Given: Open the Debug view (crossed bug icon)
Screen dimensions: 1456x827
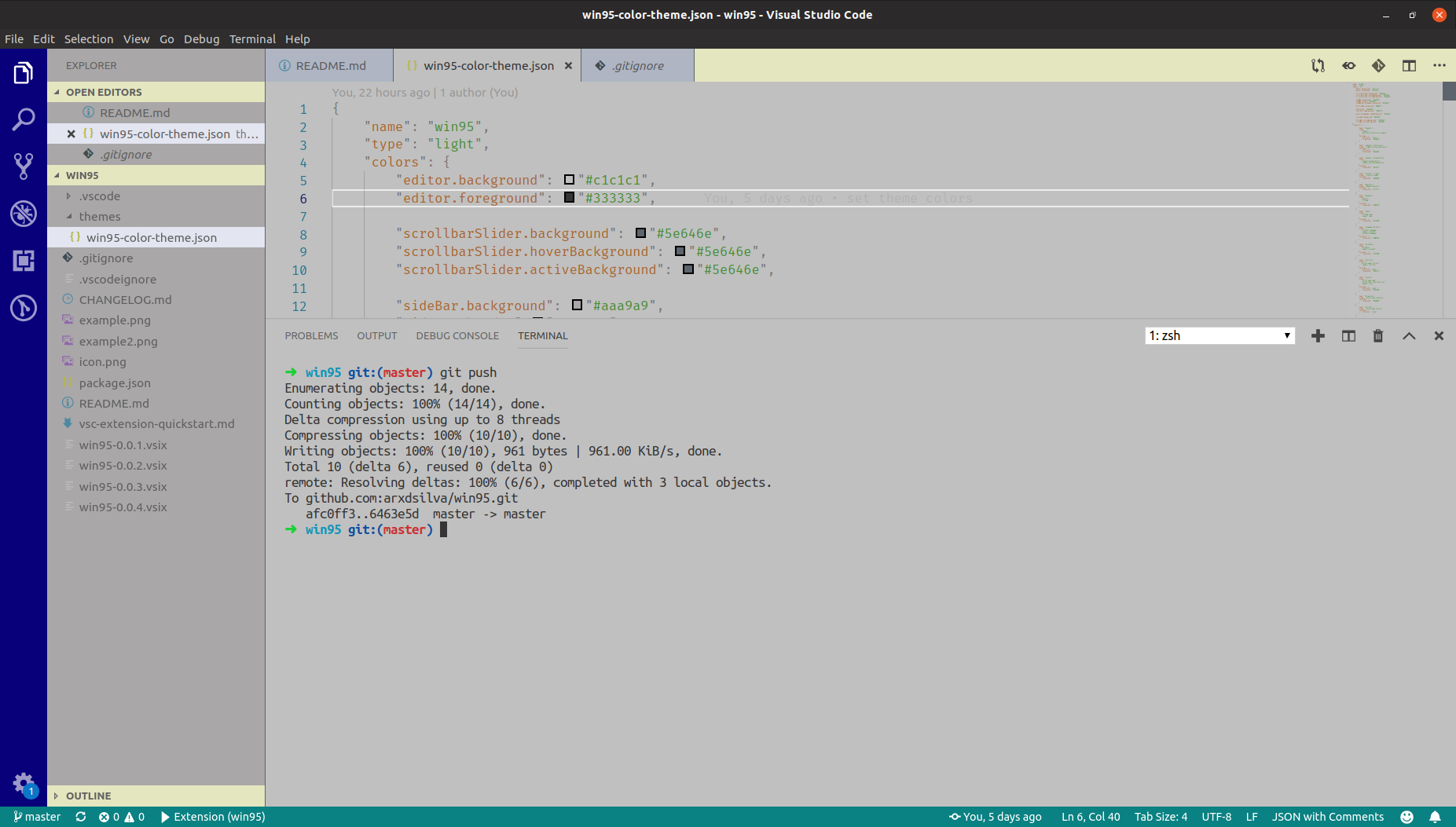Looking at the screenshot, I should pos(24,213).
